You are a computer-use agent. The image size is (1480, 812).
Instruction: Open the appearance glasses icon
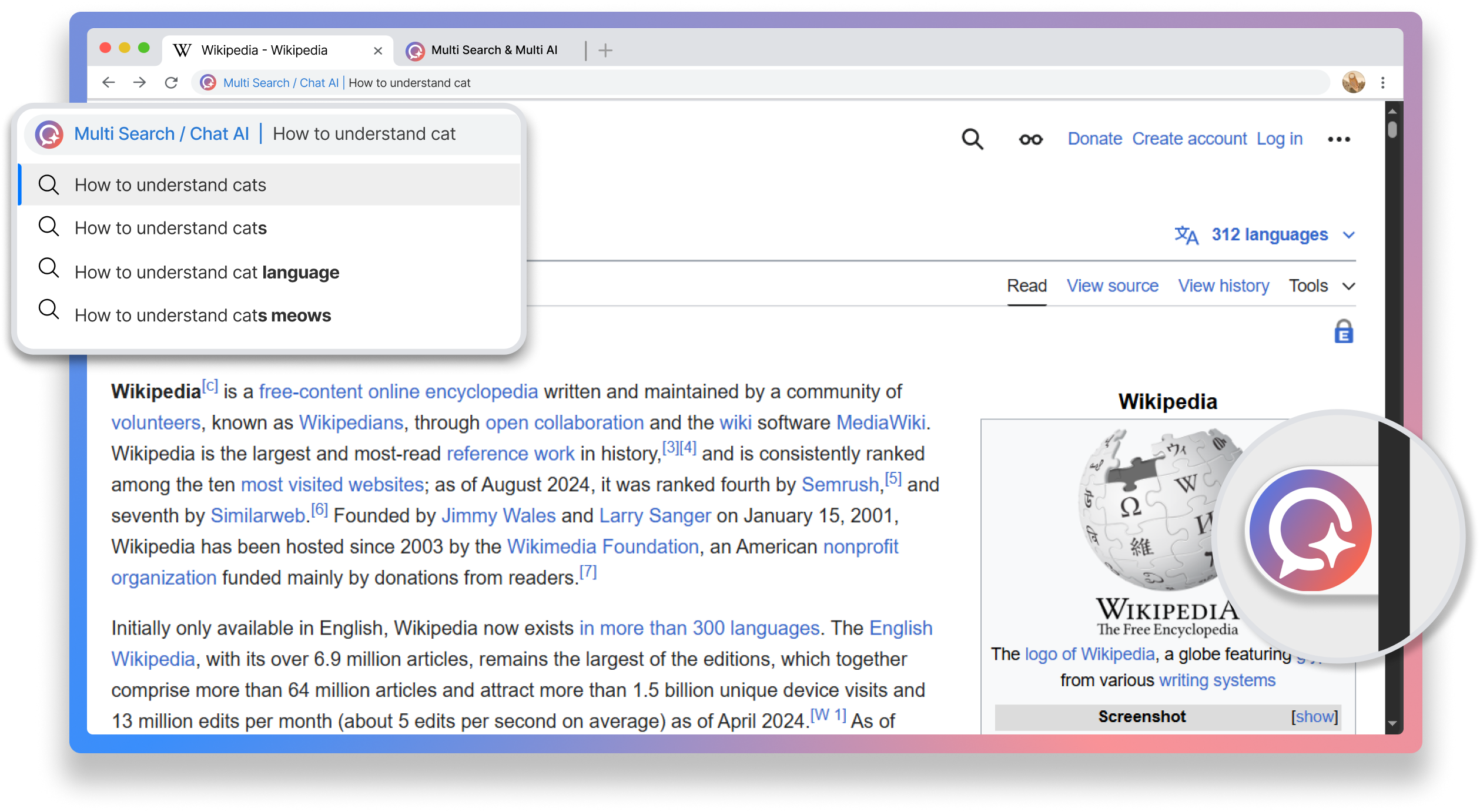point(1031,139)
